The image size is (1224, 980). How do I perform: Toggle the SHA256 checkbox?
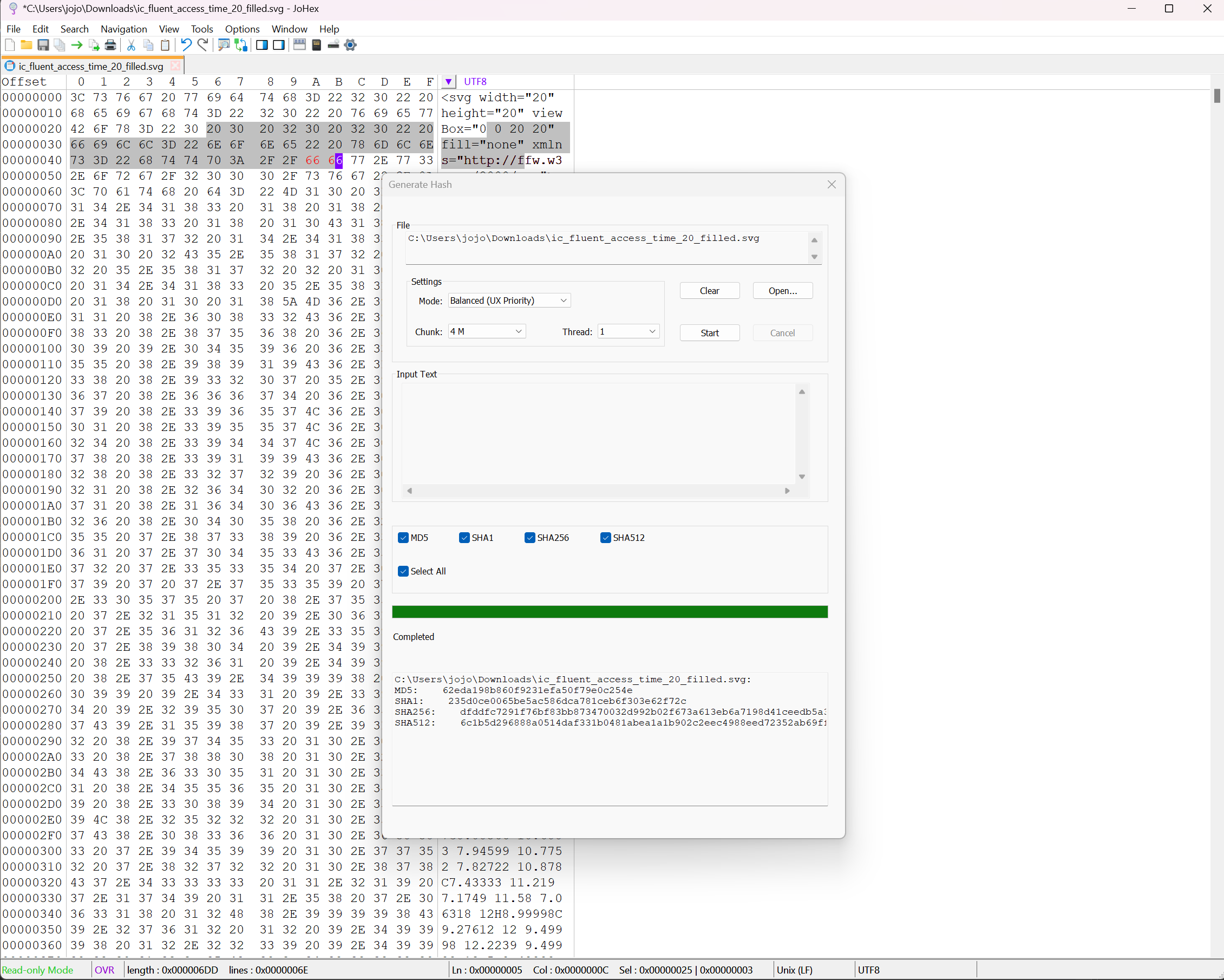pos(529,538)
